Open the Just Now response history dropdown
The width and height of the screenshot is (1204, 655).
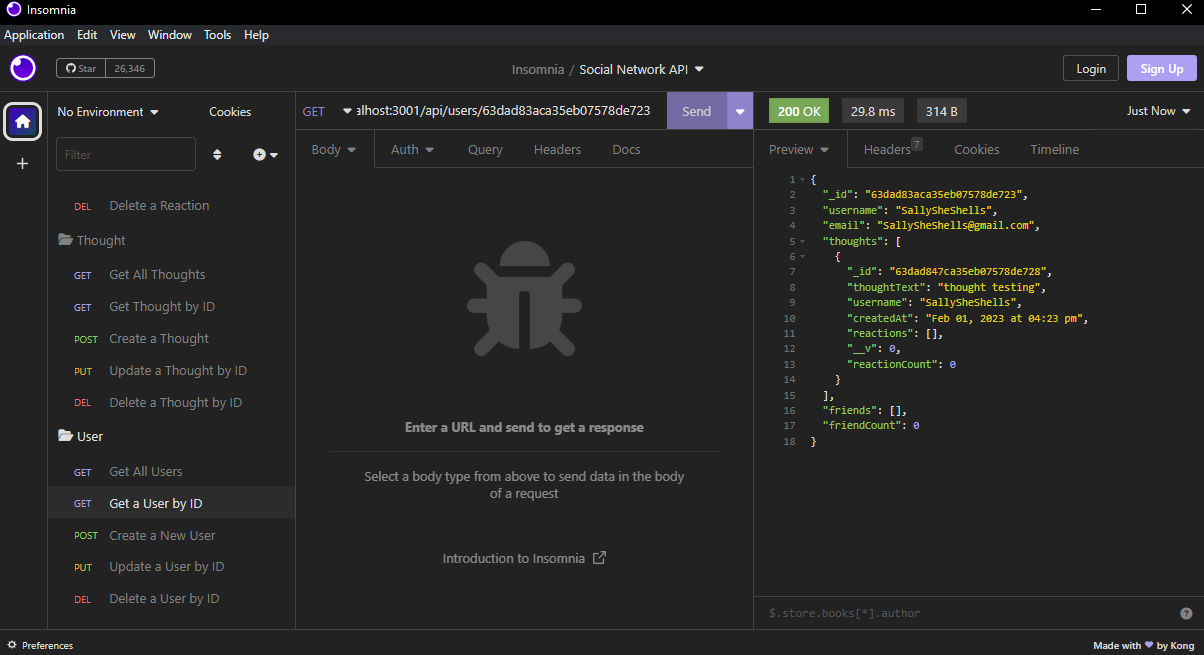(1158, 111)
